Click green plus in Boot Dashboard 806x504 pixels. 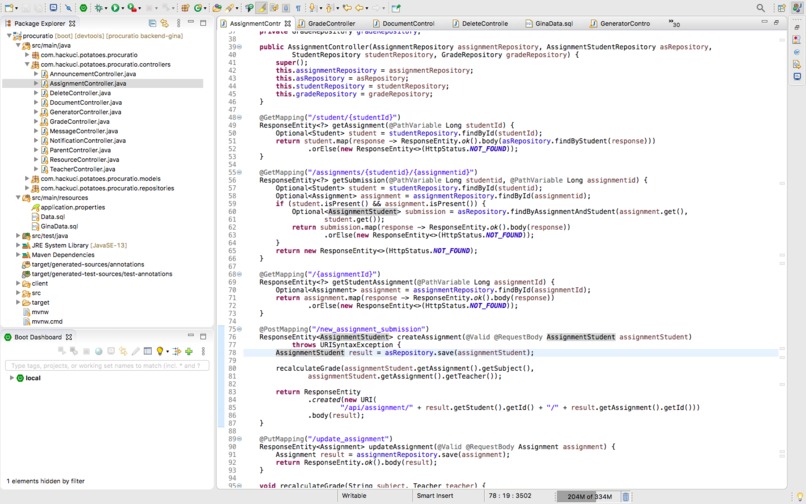pos(189,351)
